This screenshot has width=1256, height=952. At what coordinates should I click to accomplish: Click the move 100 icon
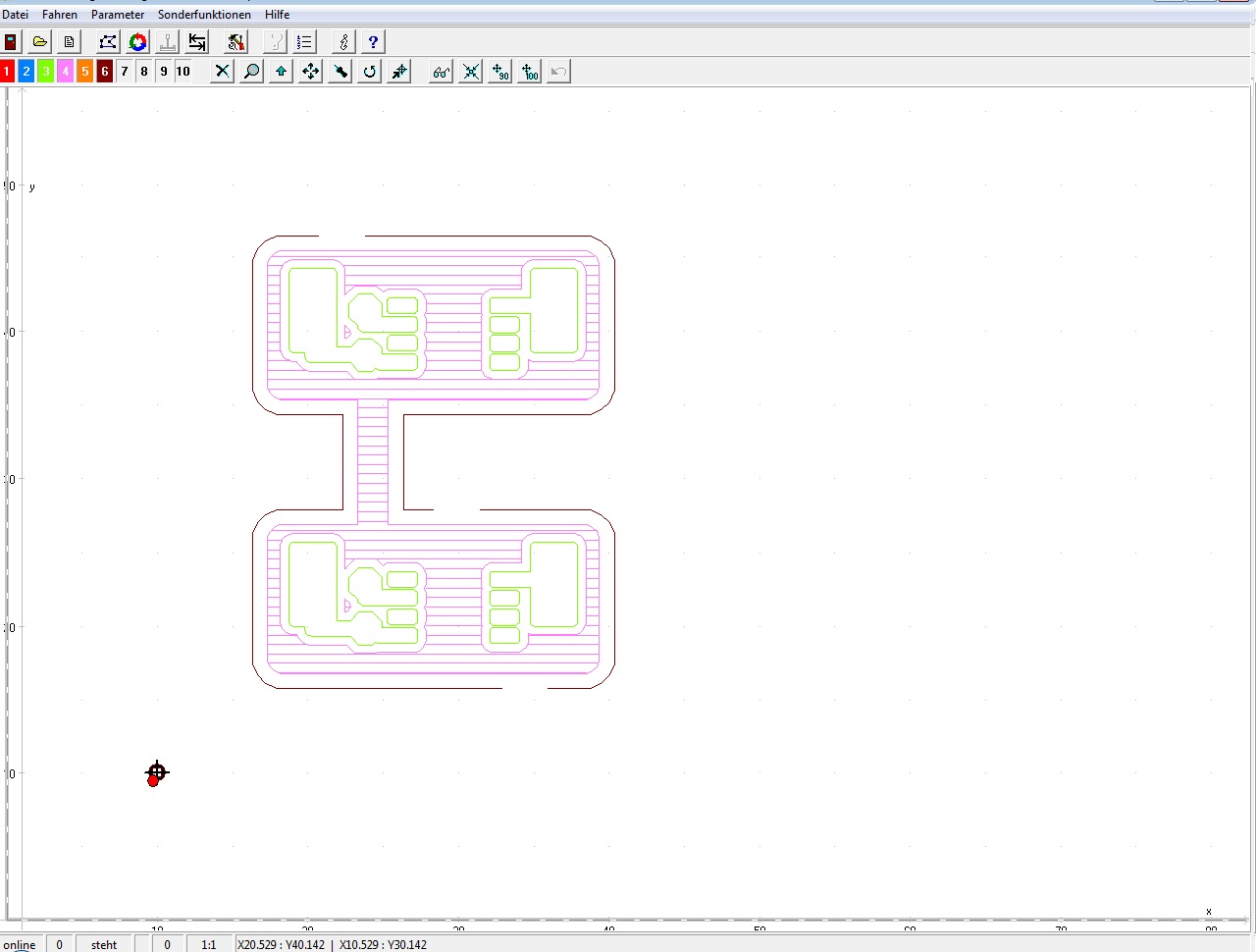pyautogui.click(x=530, y=72)
